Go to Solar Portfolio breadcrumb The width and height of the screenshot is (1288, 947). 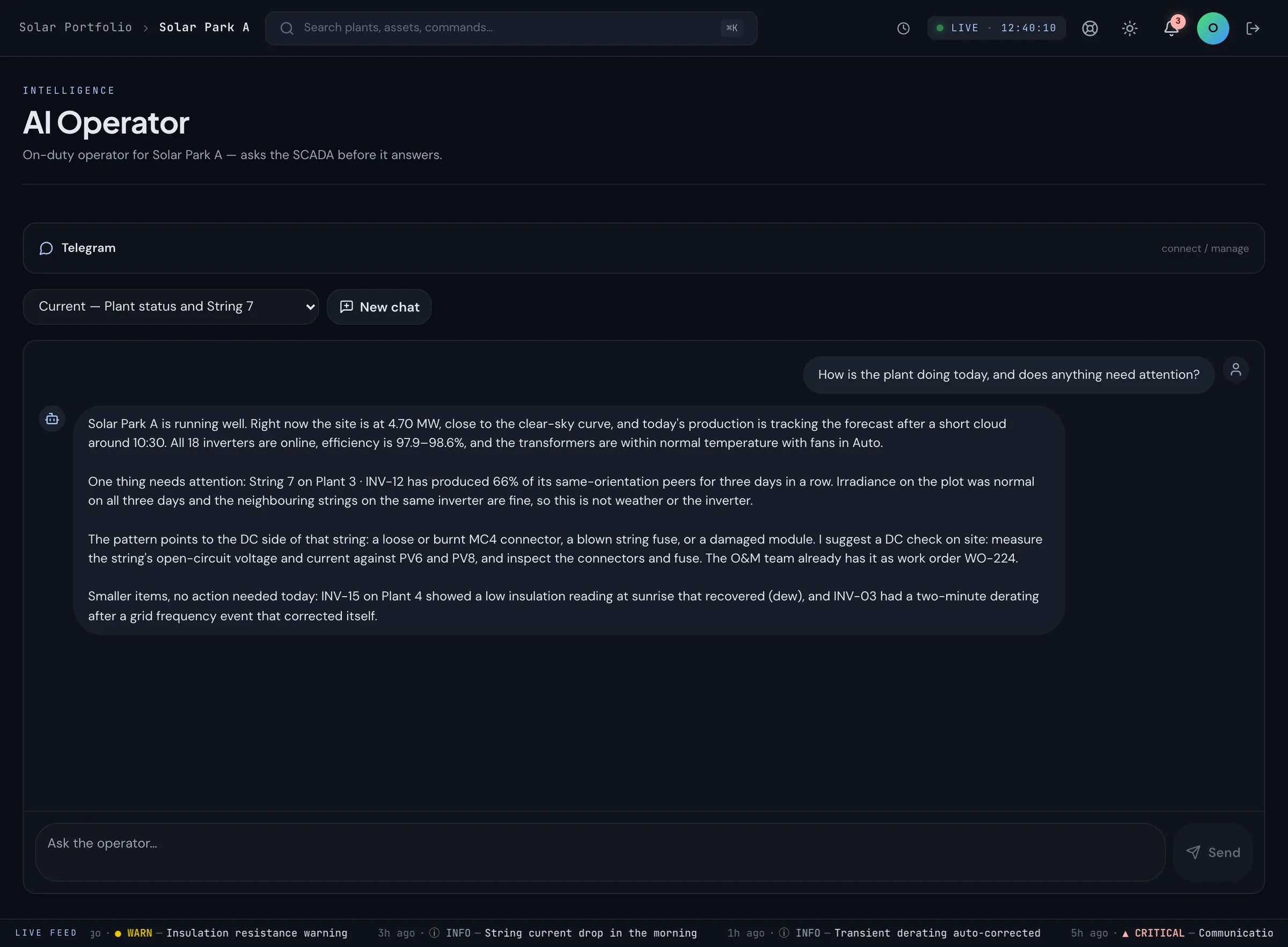click(x=76, y=27)
